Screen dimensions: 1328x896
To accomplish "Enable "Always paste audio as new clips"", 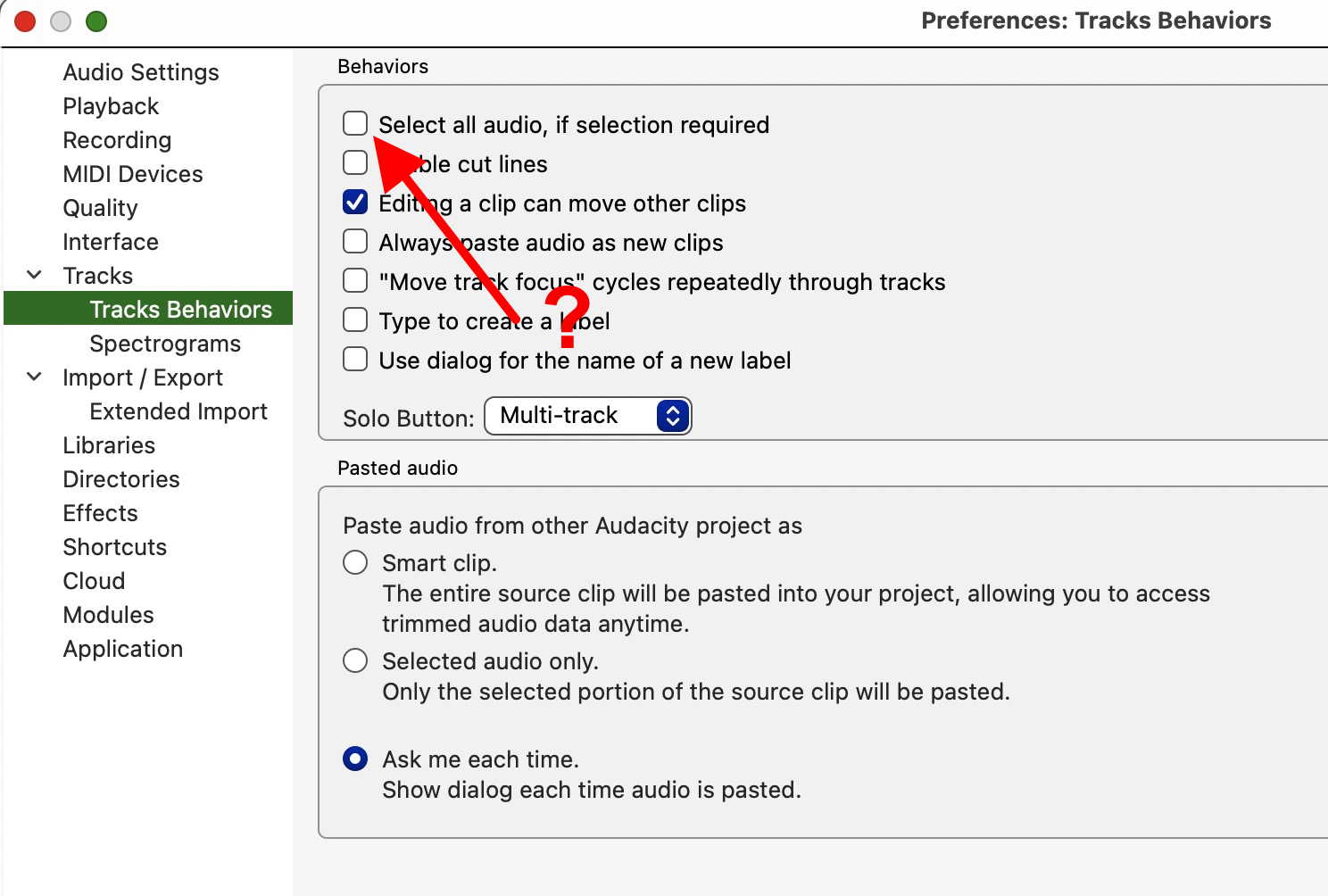I will click(x=355, y=242).
